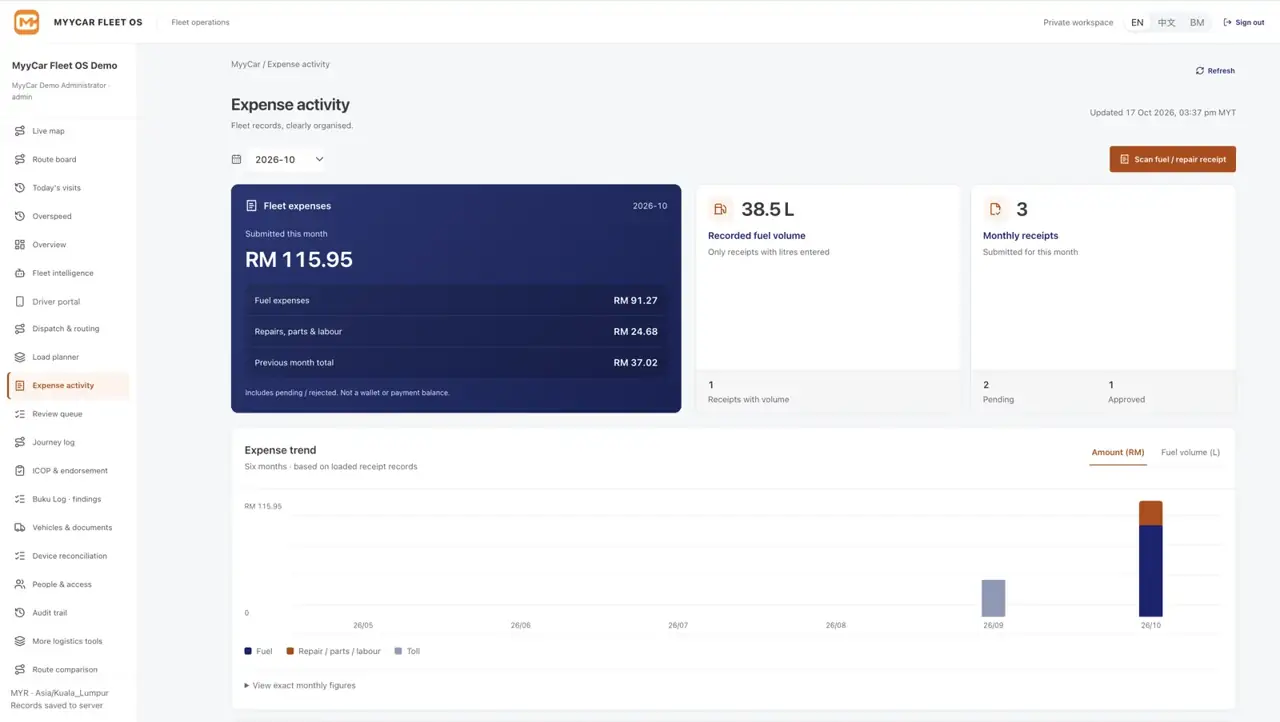The image size is (1280, 722).
Task: Switch language to EN
Action: 1137,23
